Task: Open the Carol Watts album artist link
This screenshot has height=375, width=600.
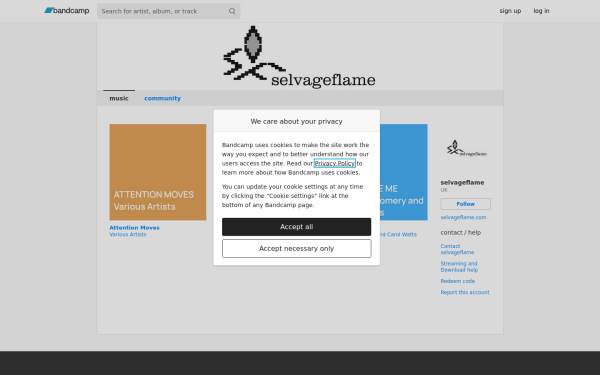Action: pyautogui.click(x=398, y=235)
